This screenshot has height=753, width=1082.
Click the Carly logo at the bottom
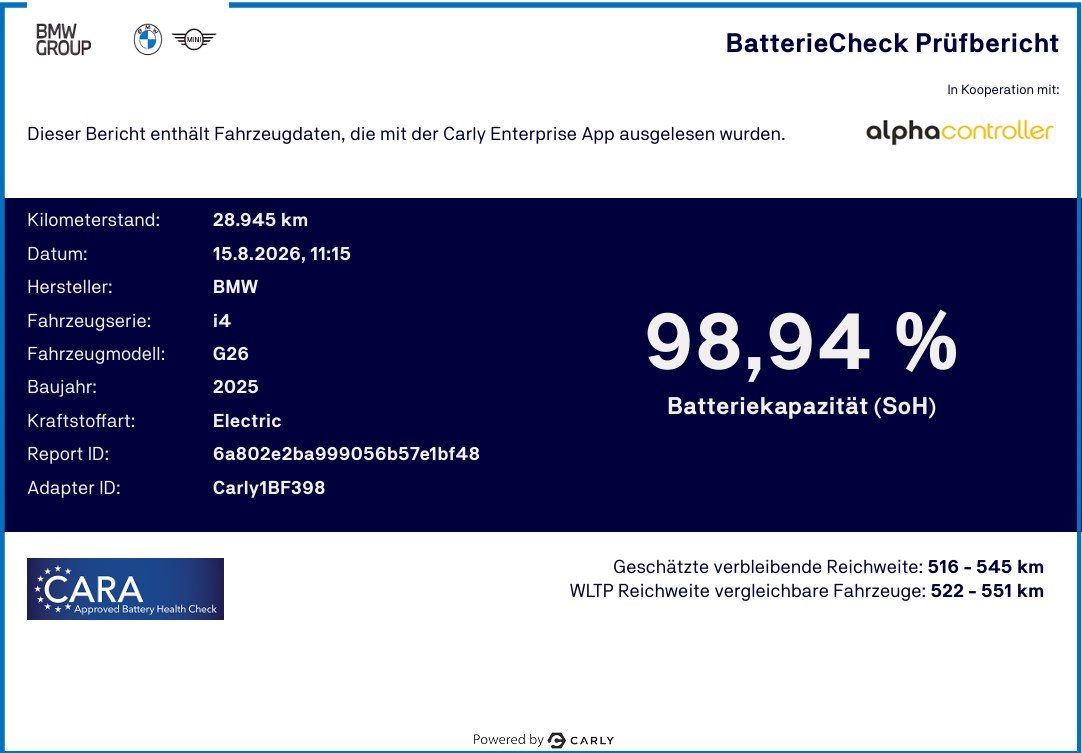[581, 740]
